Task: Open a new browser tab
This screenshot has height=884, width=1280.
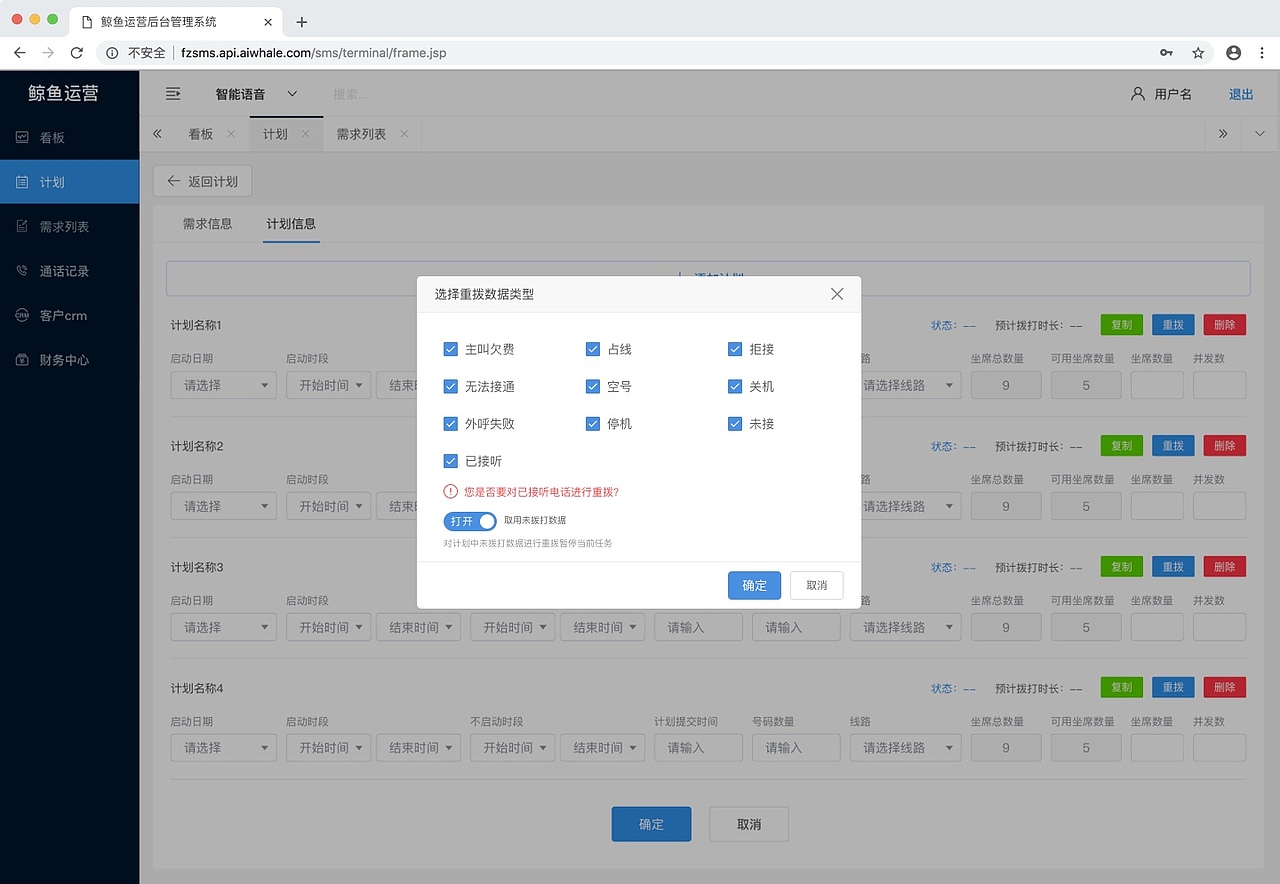Action: coord(302,21)
